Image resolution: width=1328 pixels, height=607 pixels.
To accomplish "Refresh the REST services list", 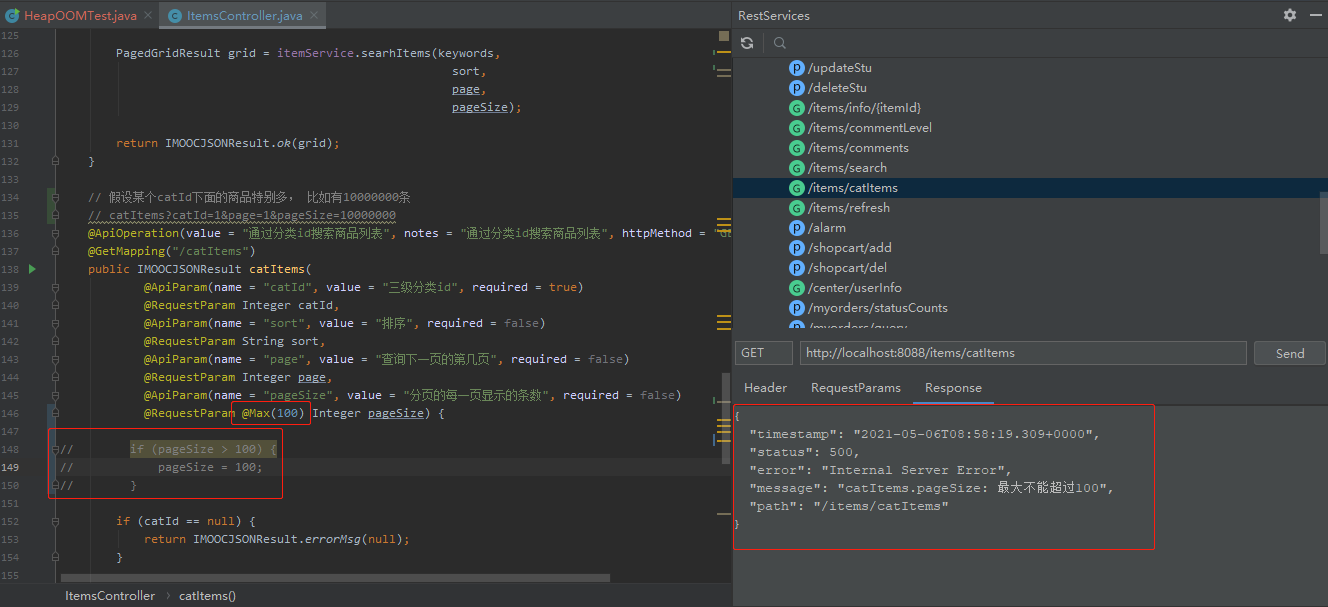I will [x=747, y=43].
